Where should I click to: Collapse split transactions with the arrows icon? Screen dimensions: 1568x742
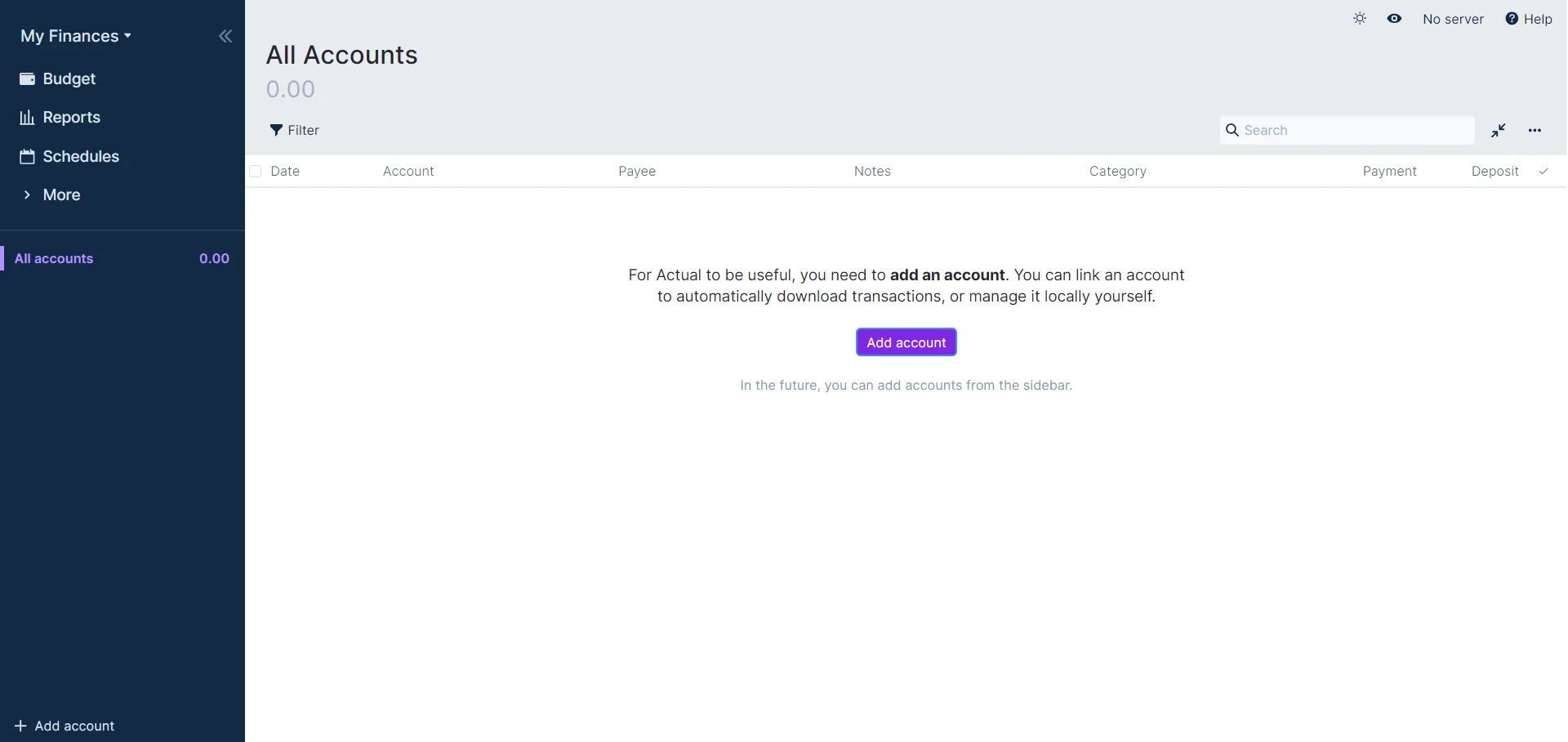(x=1498, y=131)
